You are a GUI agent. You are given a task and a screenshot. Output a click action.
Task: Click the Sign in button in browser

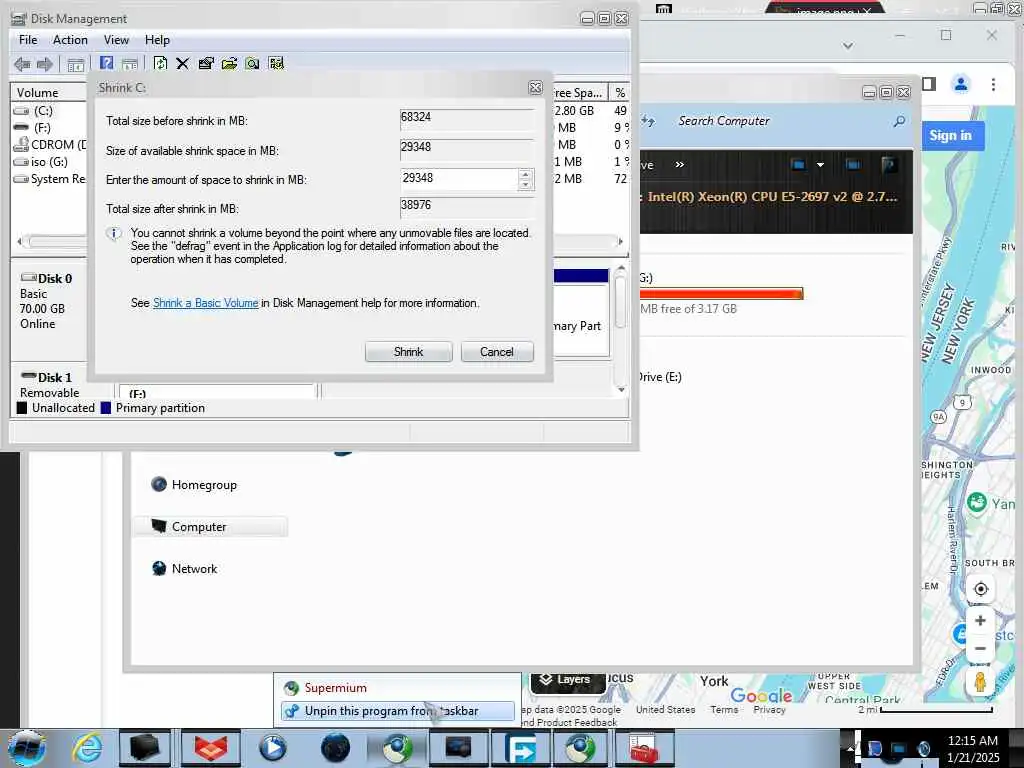click(x=951, y=136)
